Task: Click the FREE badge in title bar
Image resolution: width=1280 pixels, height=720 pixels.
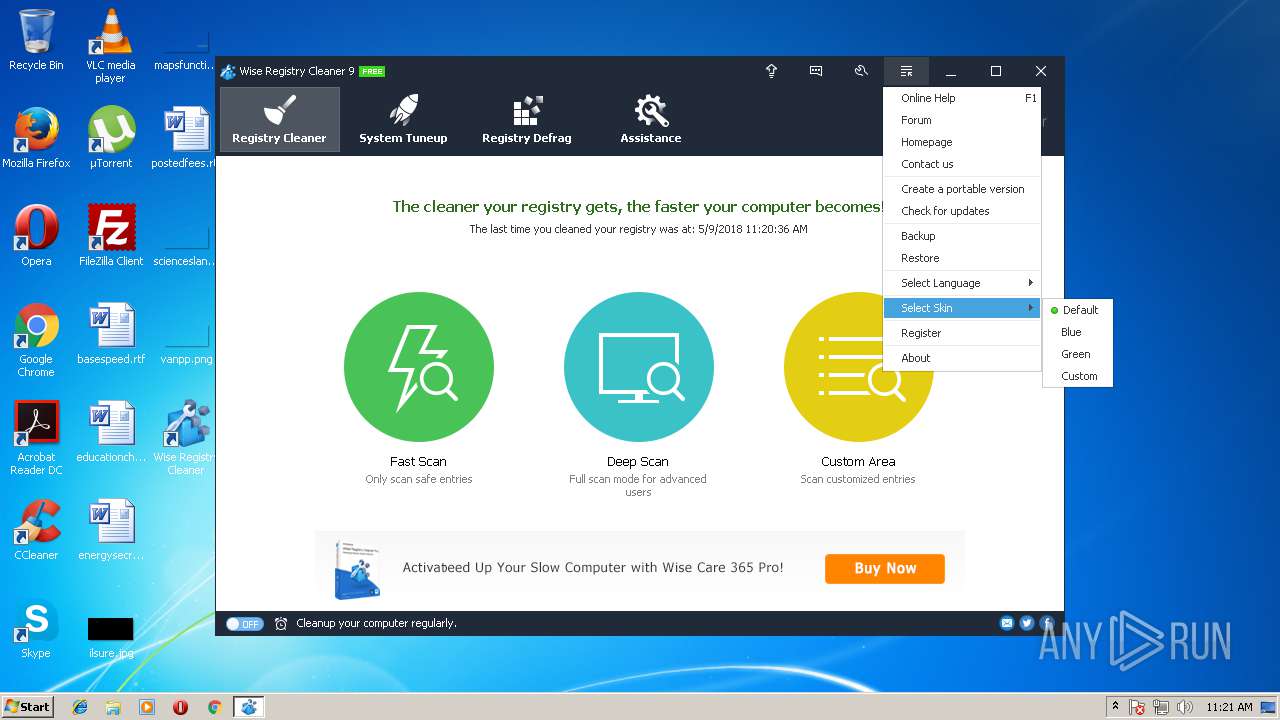Action: click(372, 72)
